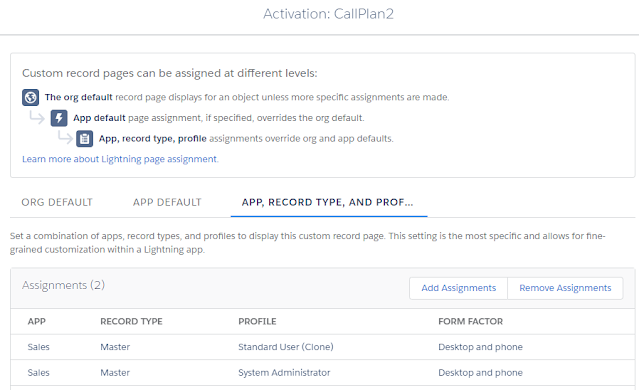The height and width of the screenshot is (390, 639).
Task: Click the FORM FACTOR column header
Action: (x=470, y=322)
